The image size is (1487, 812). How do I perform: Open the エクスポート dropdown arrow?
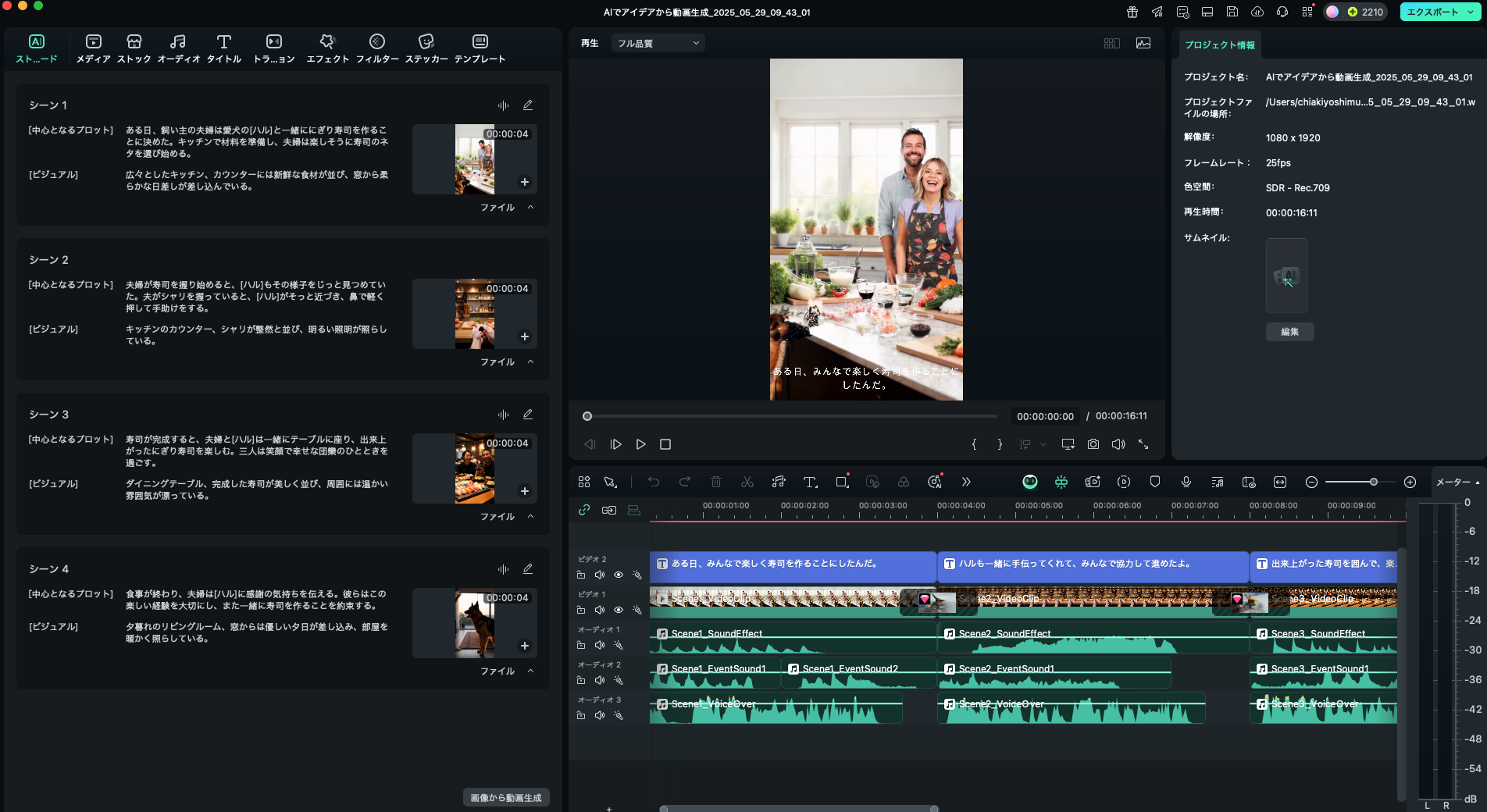[1471, 12]
